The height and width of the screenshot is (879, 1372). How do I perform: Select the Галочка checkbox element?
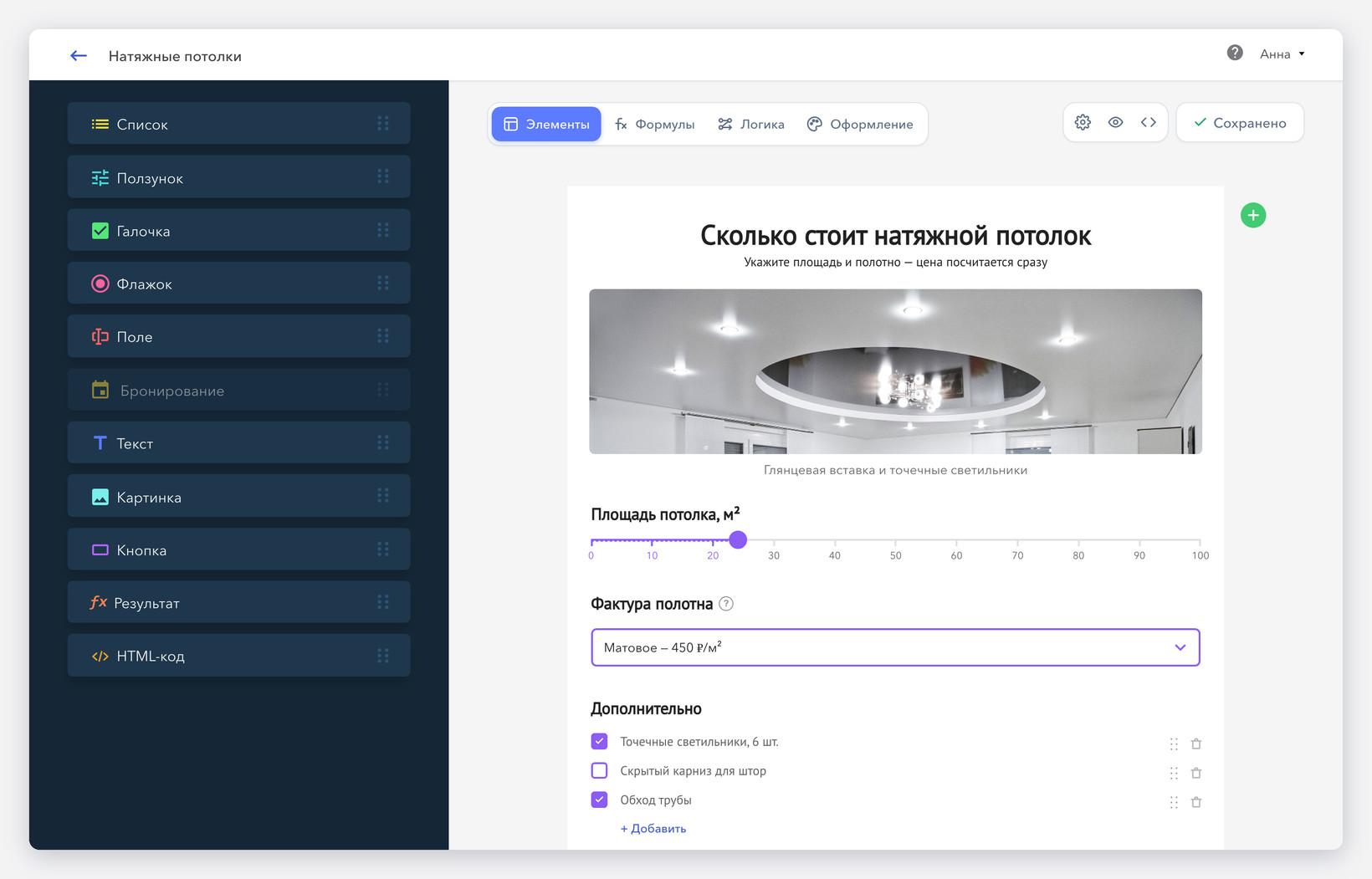[238, 230]
